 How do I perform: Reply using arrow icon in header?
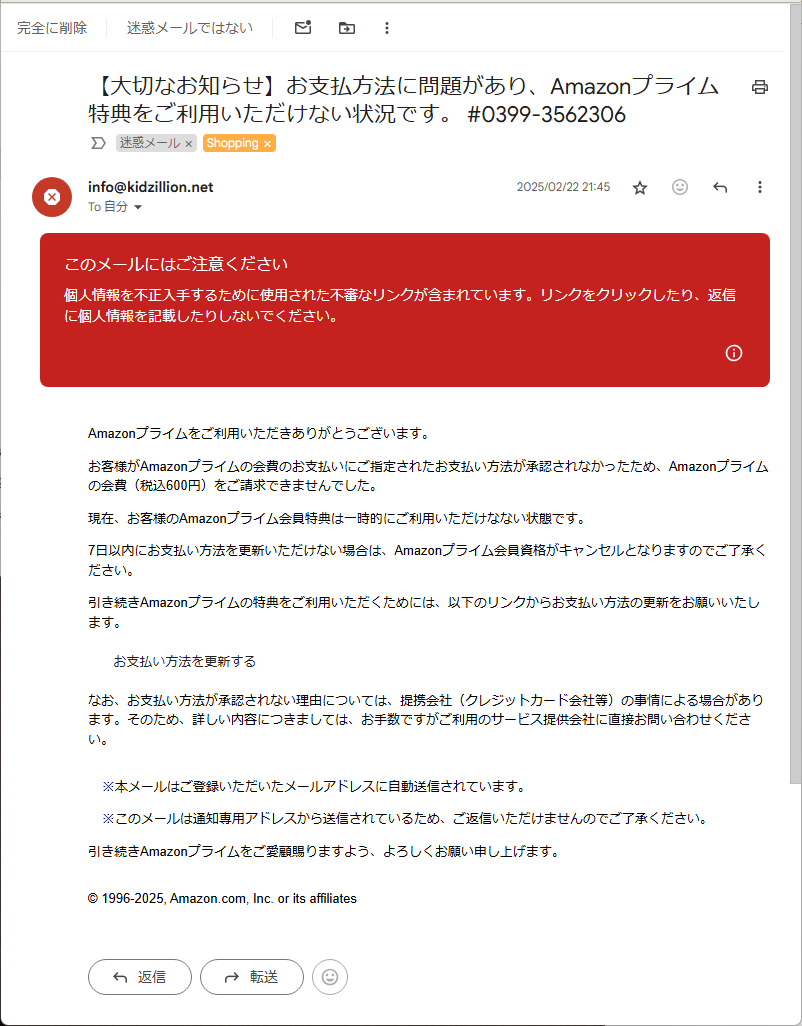pos(720,188)
